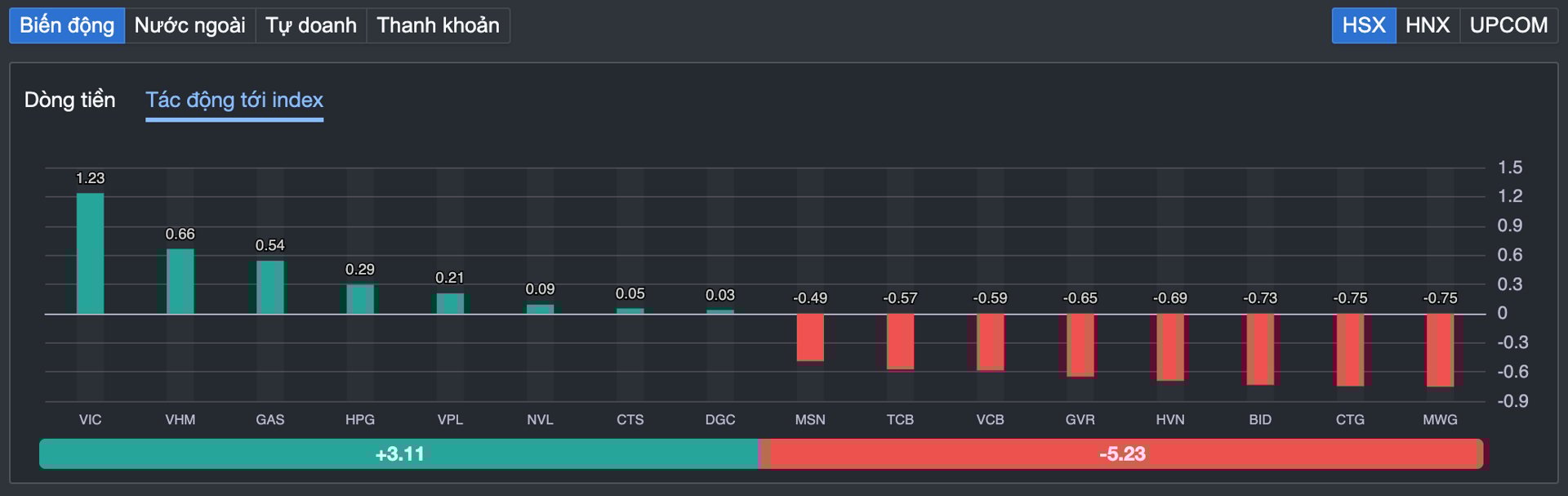This screenshot has width=1568, height=496.
Task: Click the HVN ticker label
Action: tap(1170, 419)
